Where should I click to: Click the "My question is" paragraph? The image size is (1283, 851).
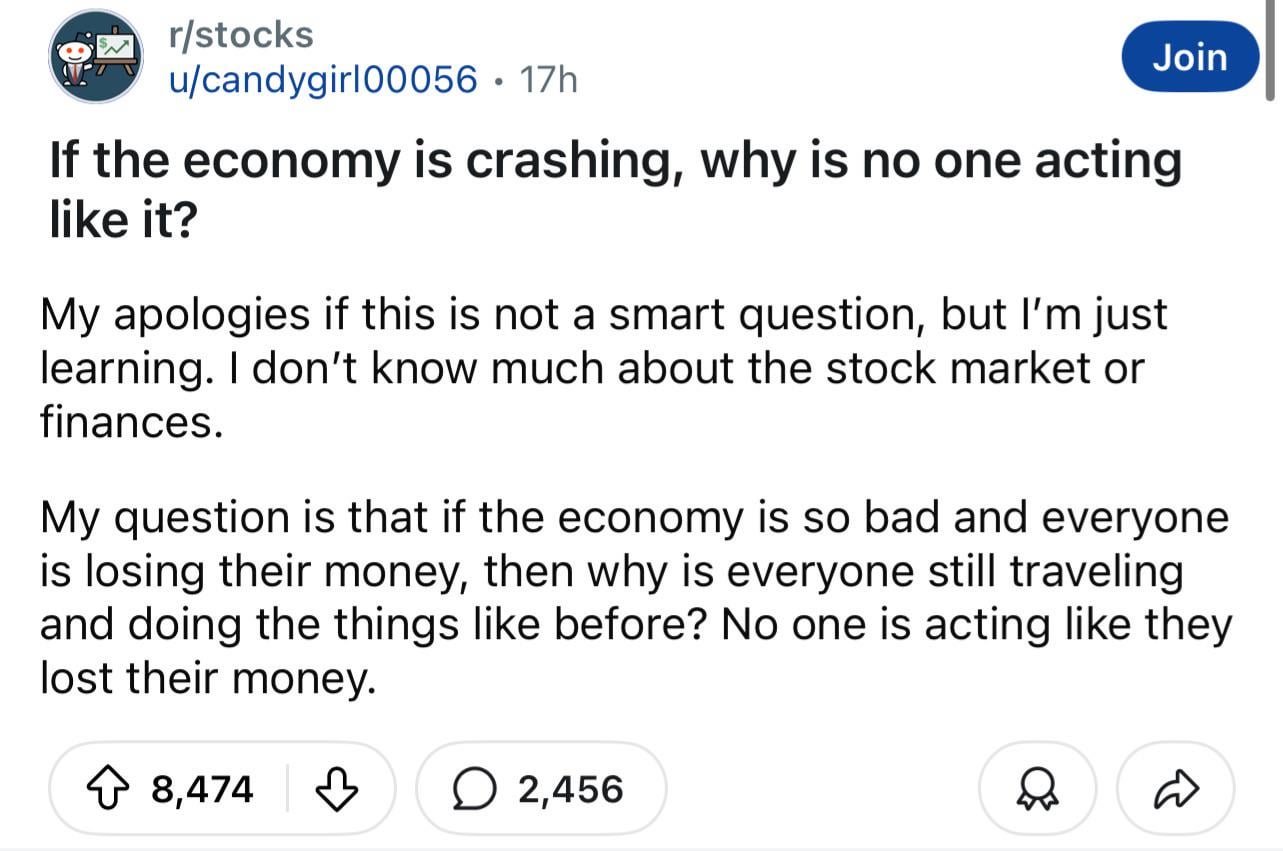pos(634,598)
